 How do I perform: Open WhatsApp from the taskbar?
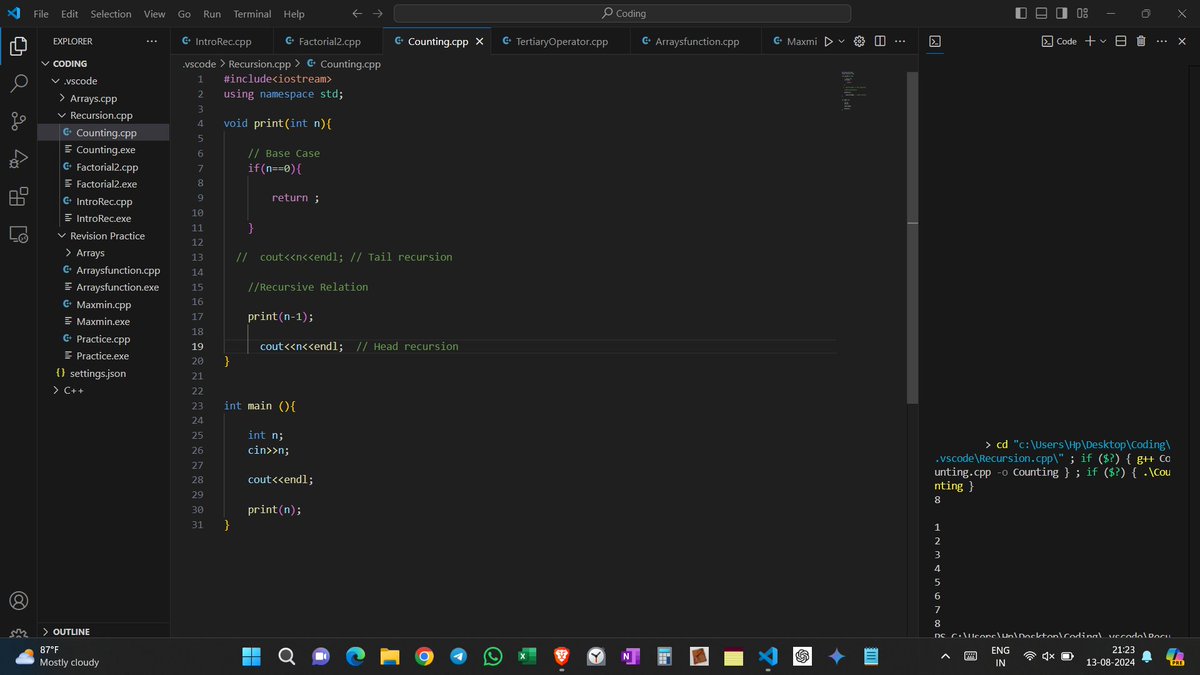click(x=492, y=656)
